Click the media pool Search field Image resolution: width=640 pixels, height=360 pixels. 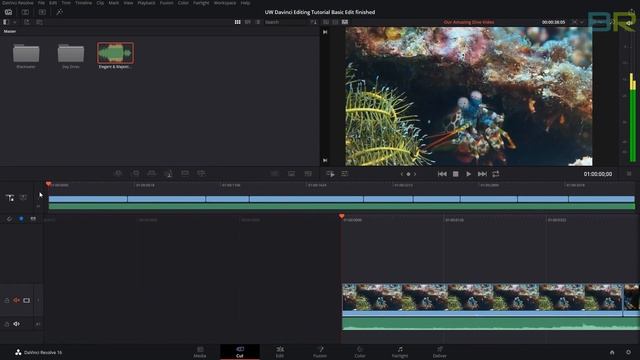point(284,22)
